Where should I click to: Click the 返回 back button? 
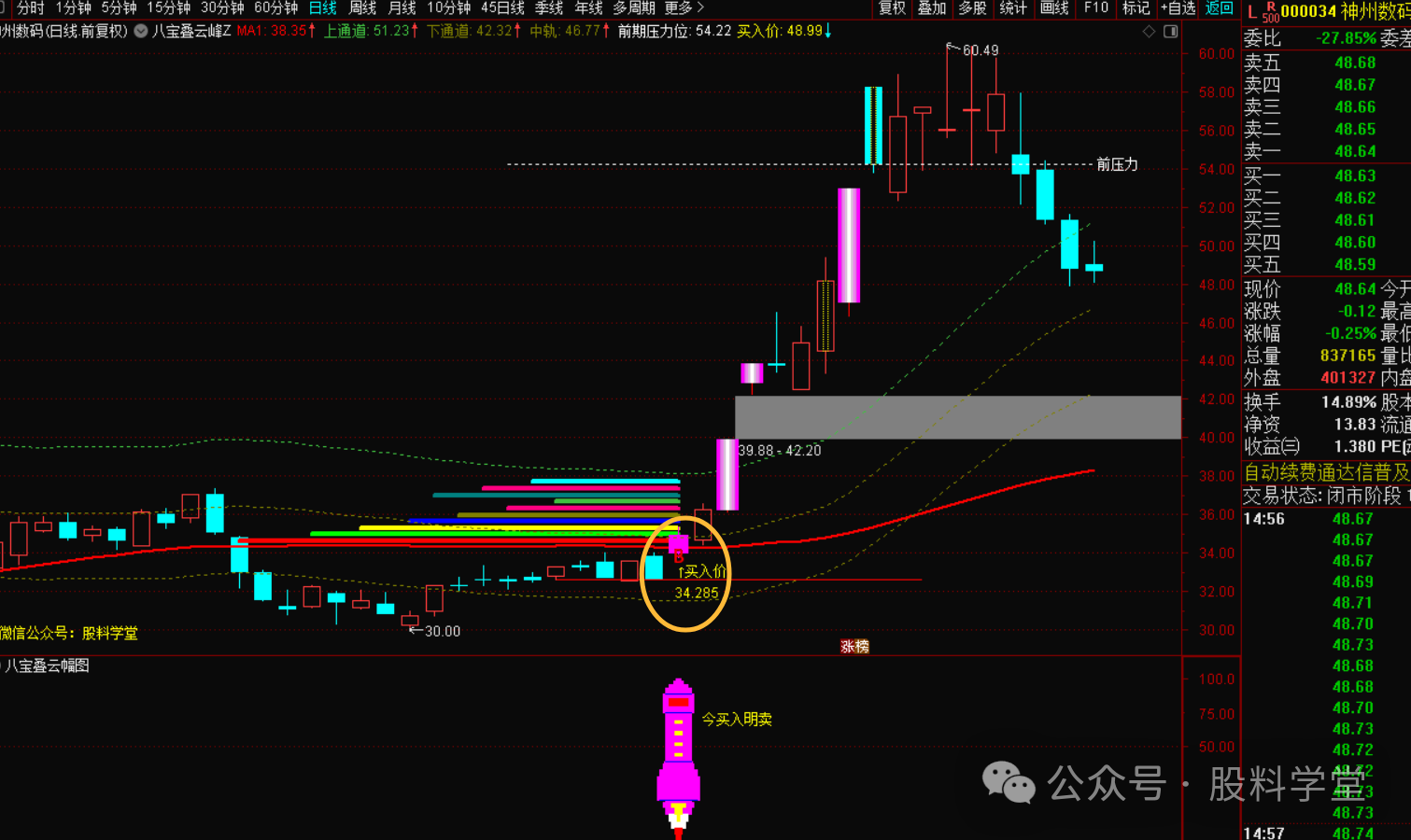click(1219, 8)
